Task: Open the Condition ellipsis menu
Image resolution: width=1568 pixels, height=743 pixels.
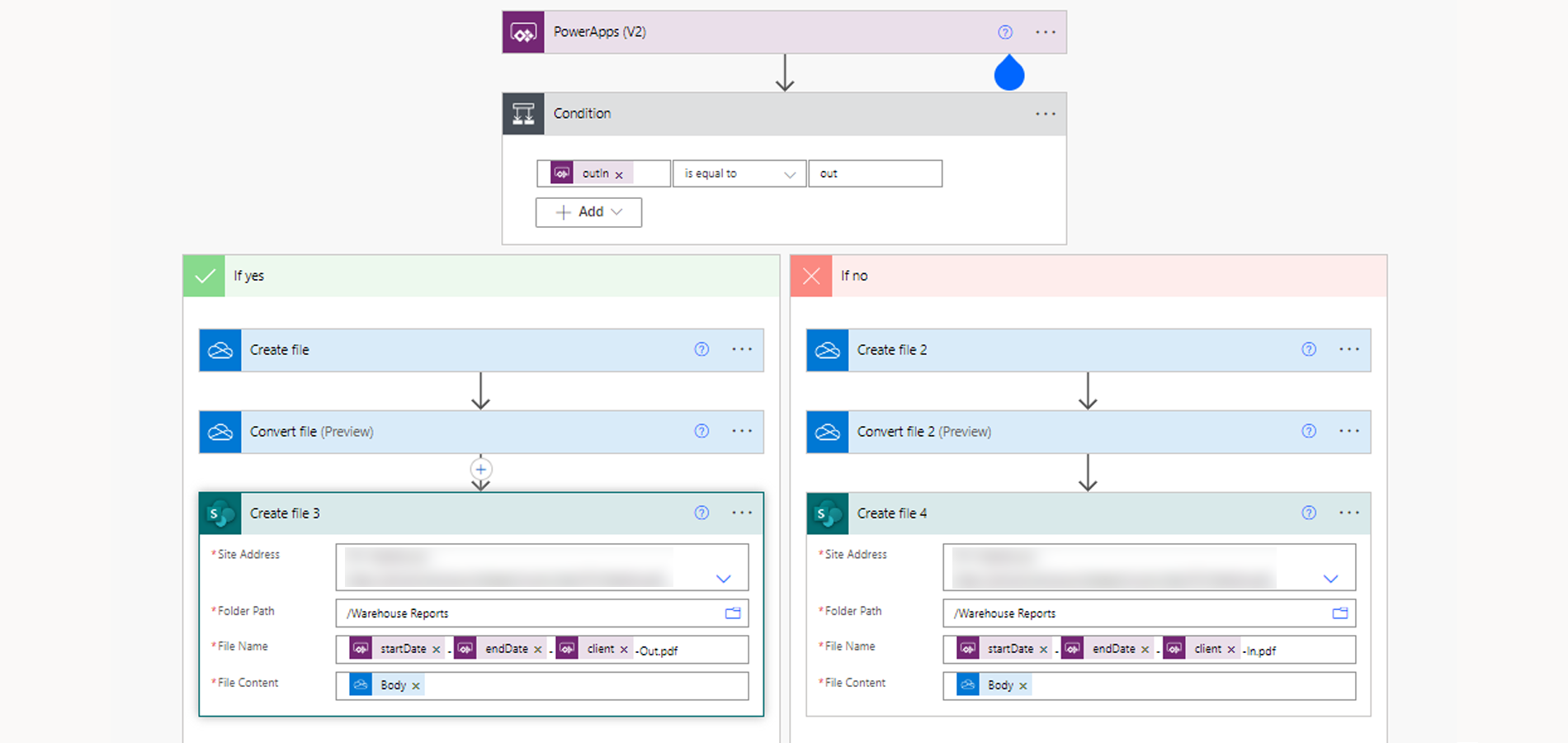Action: pos(1046,114)
